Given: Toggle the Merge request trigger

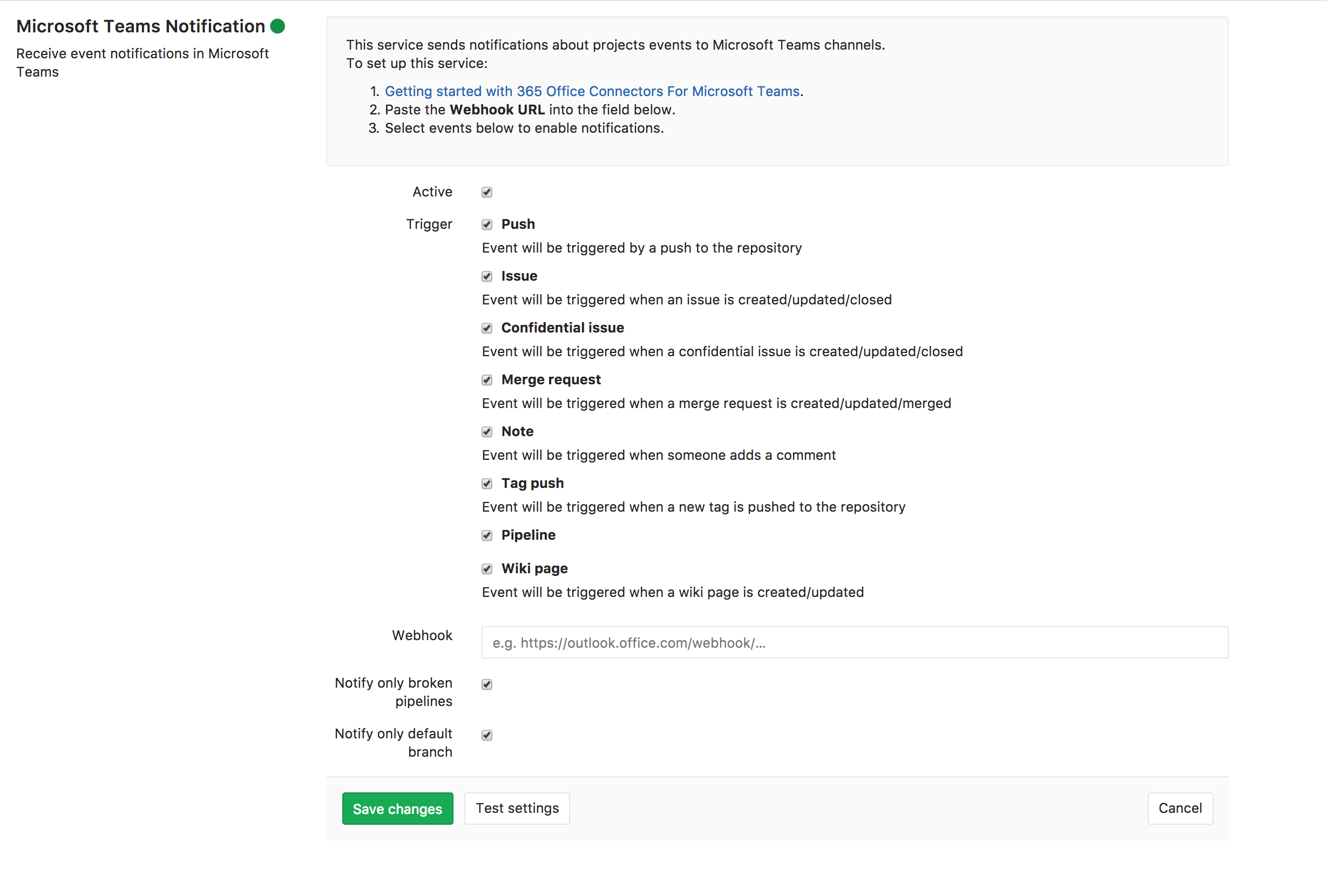Looking at the screenshot, I should click(x=486, y=379).
